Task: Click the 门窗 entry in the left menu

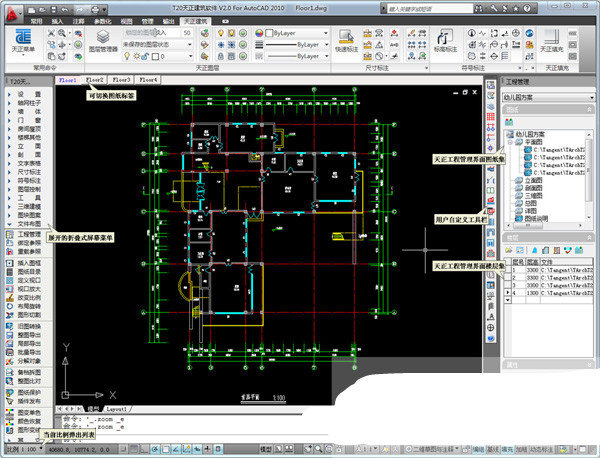Action: coord(28,129)
